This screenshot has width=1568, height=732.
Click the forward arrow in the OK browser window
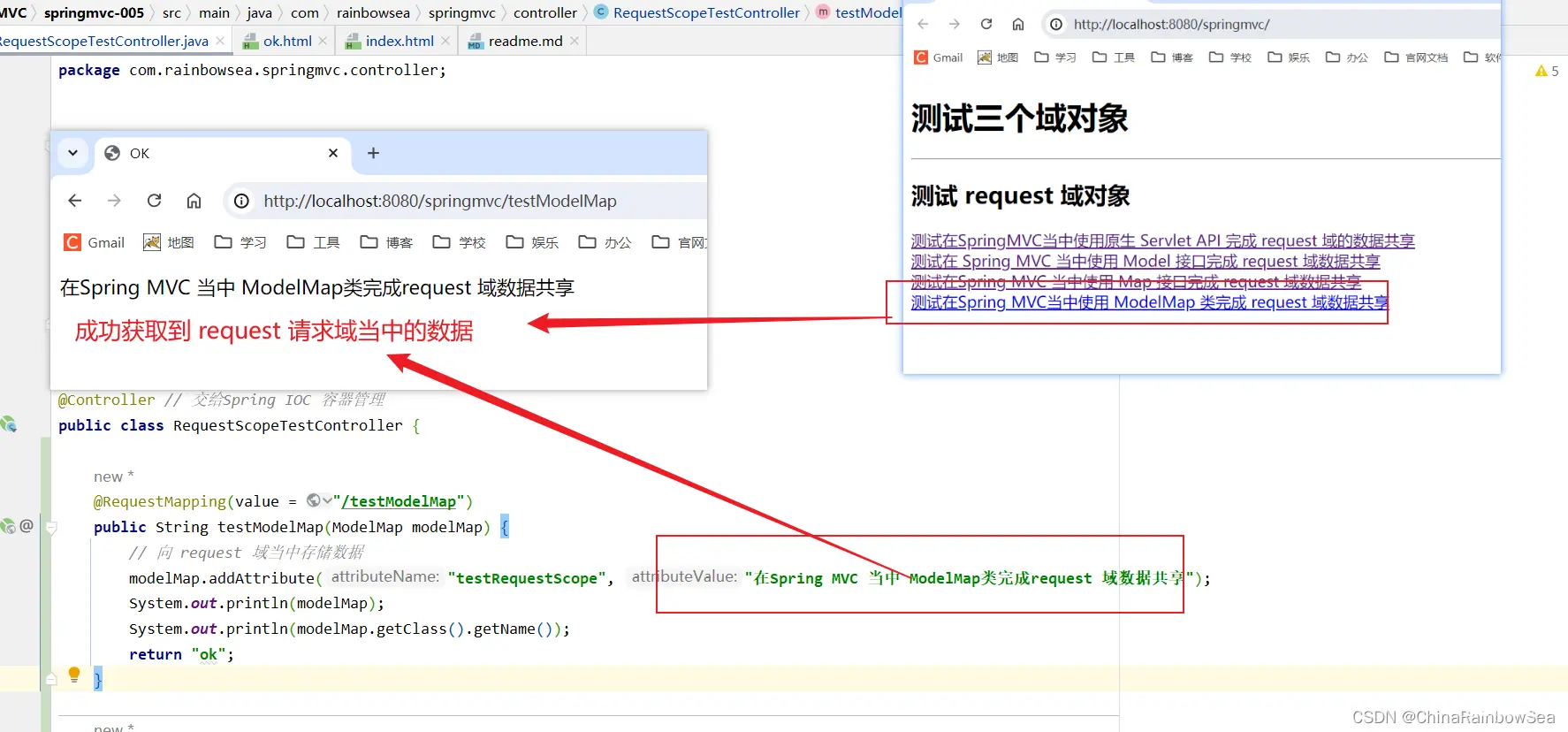click(114, 201)
